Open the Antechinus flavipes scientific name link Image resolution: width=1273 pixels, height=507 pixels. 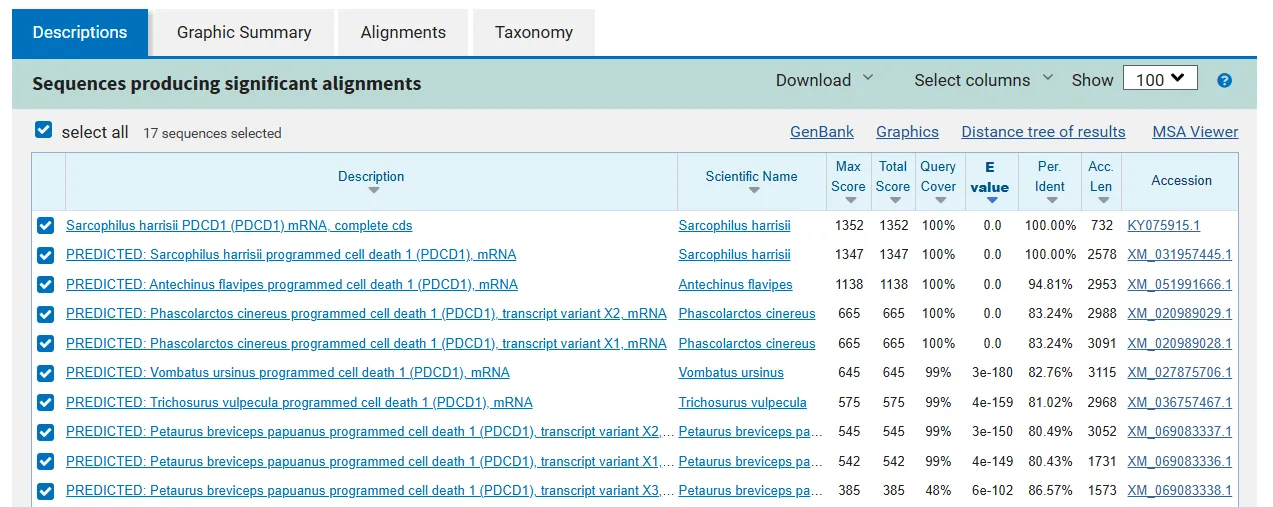point(735,285)
